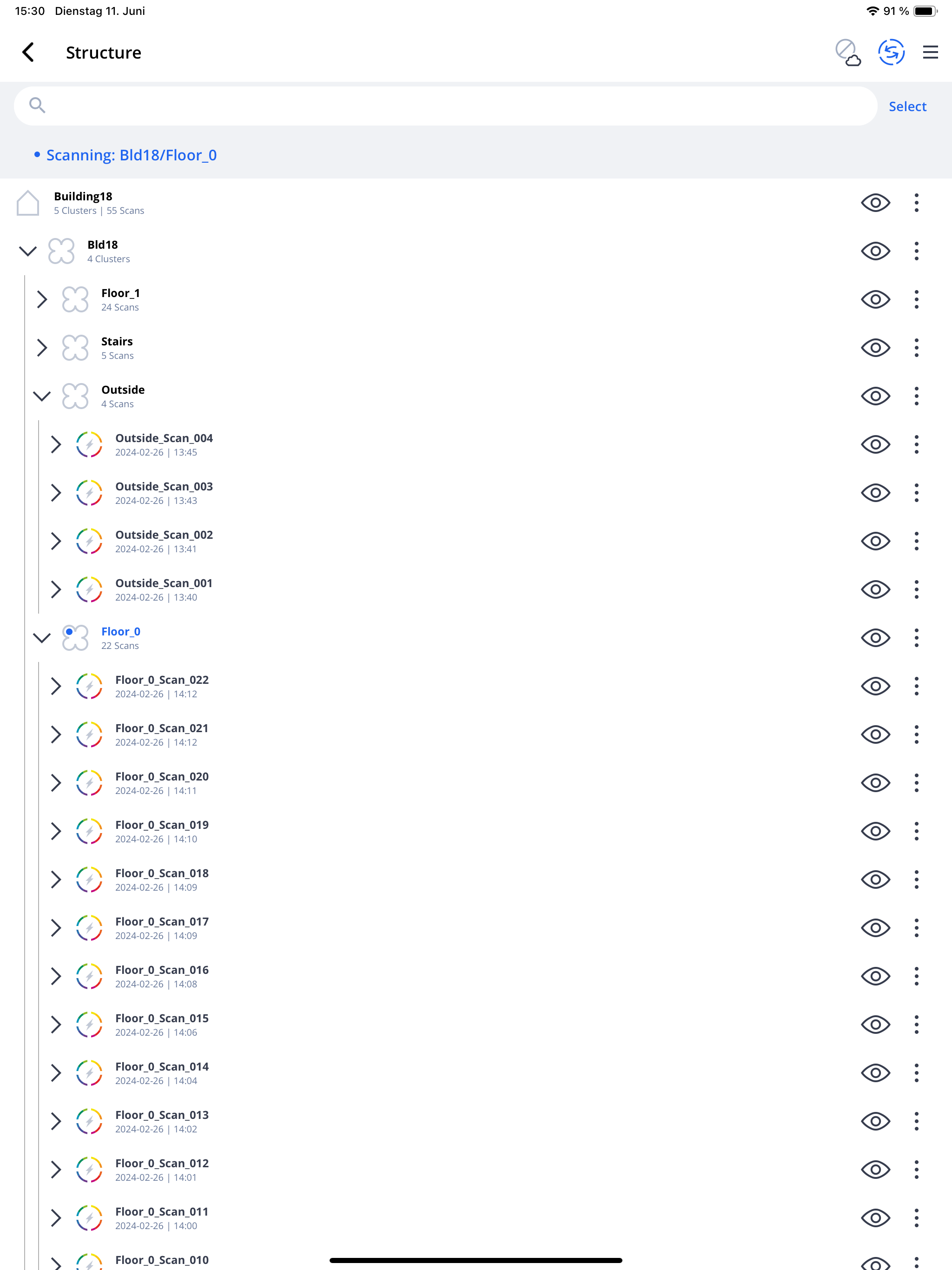
Task: Open more options for Outside_Scan_004
Action: [916, 444]
